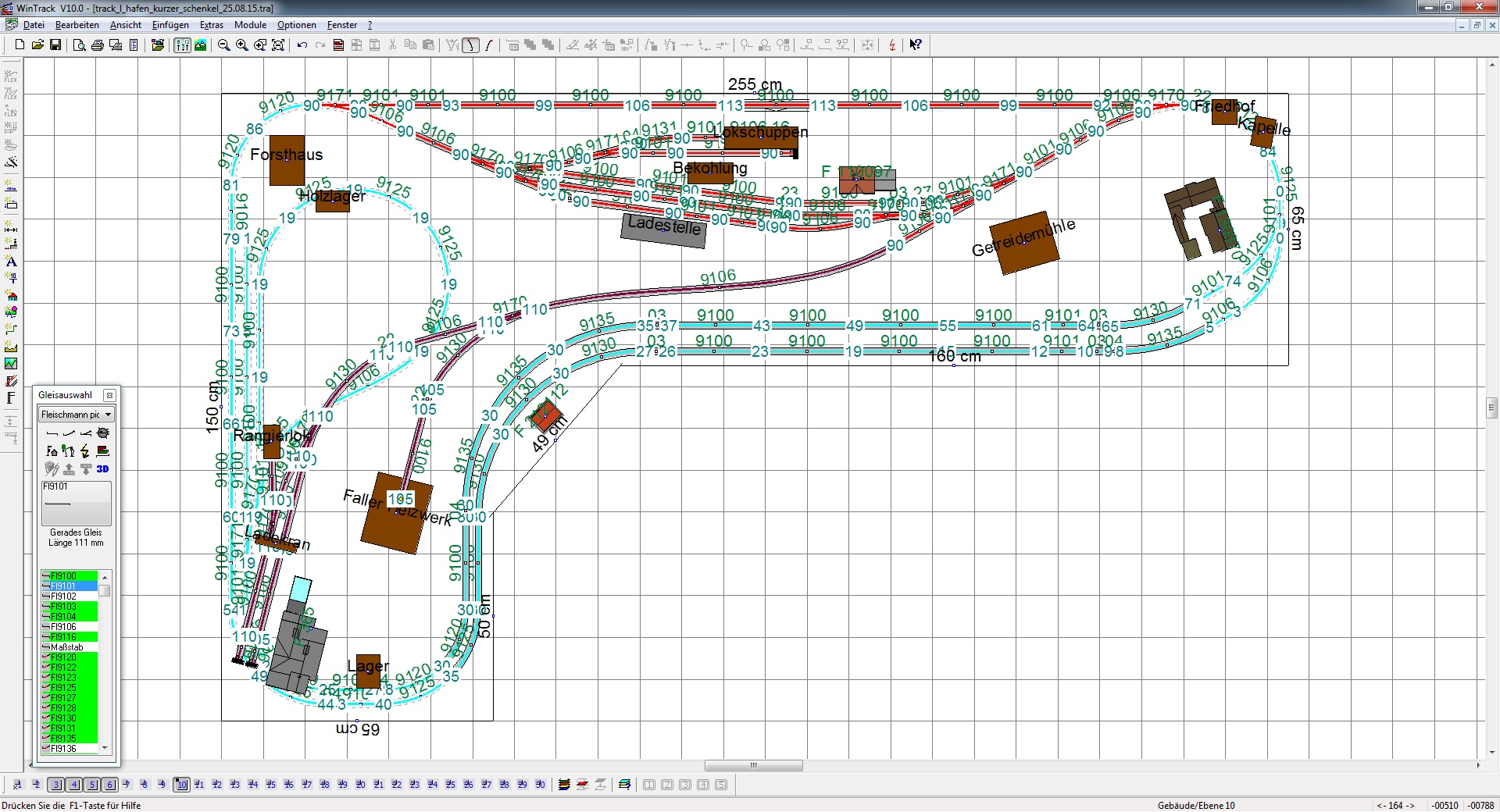Select the turntable icon in Gleisauswahl
Viewport: 1500px width, 812px height.
[103, 433]
